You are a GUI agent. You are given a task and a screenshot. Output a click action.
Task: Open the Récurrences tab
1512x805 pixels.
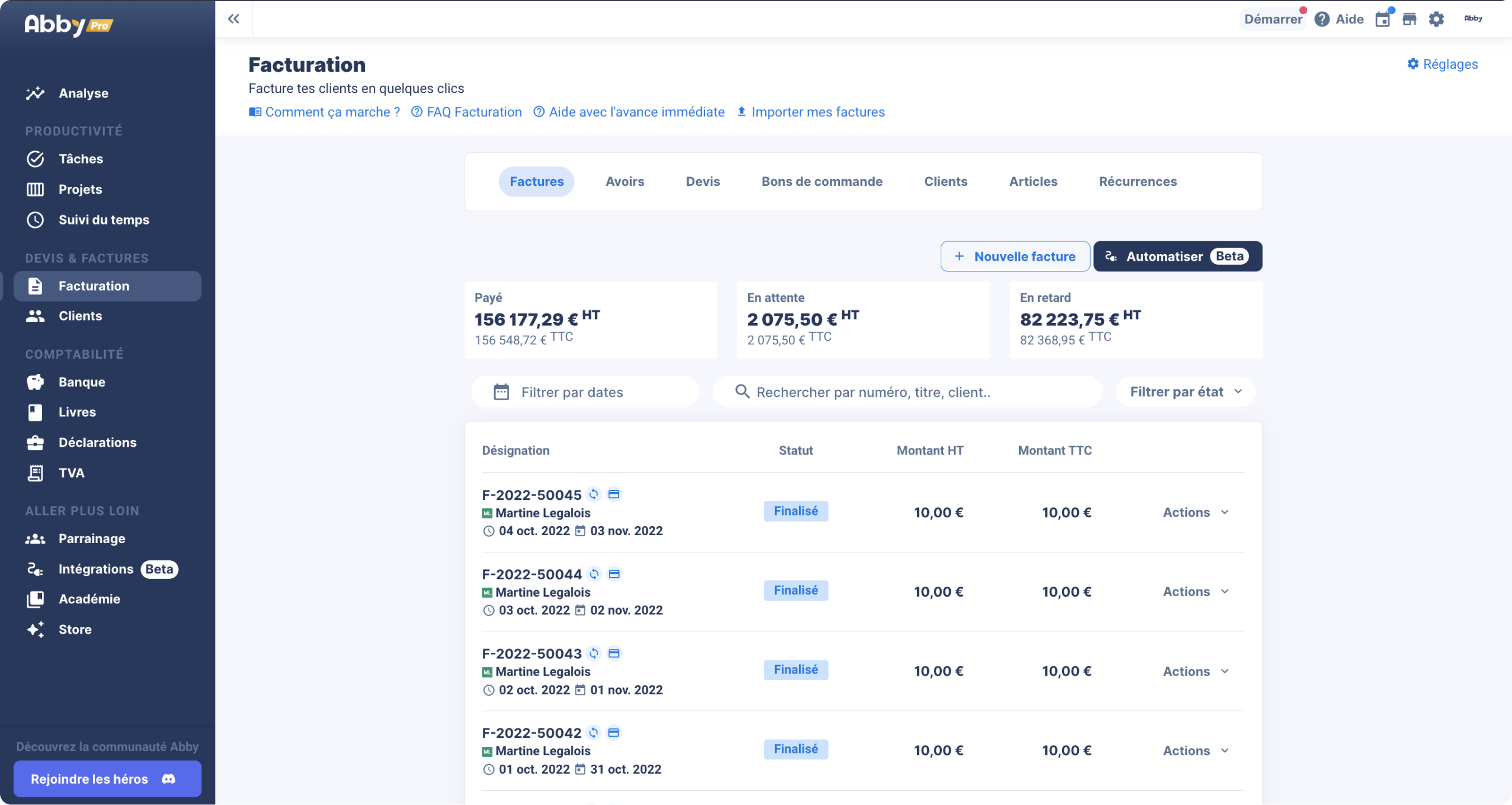click(x=1138, y=181)
